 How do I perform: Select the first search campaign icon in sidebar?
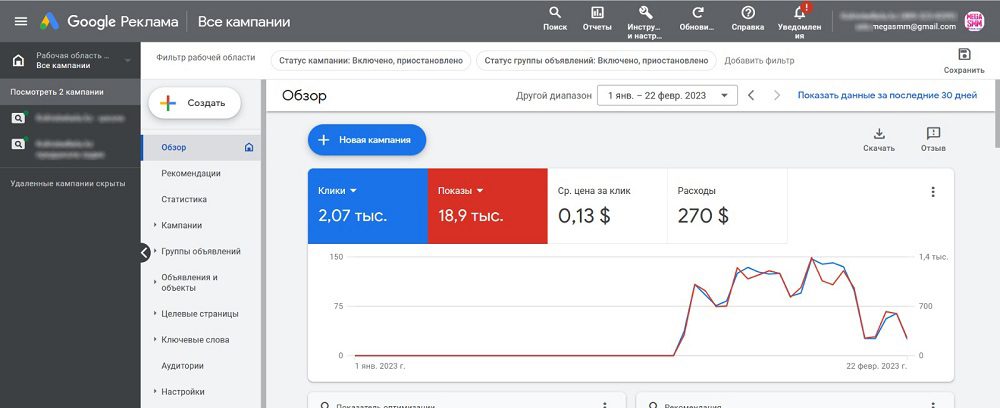(18, 117)
